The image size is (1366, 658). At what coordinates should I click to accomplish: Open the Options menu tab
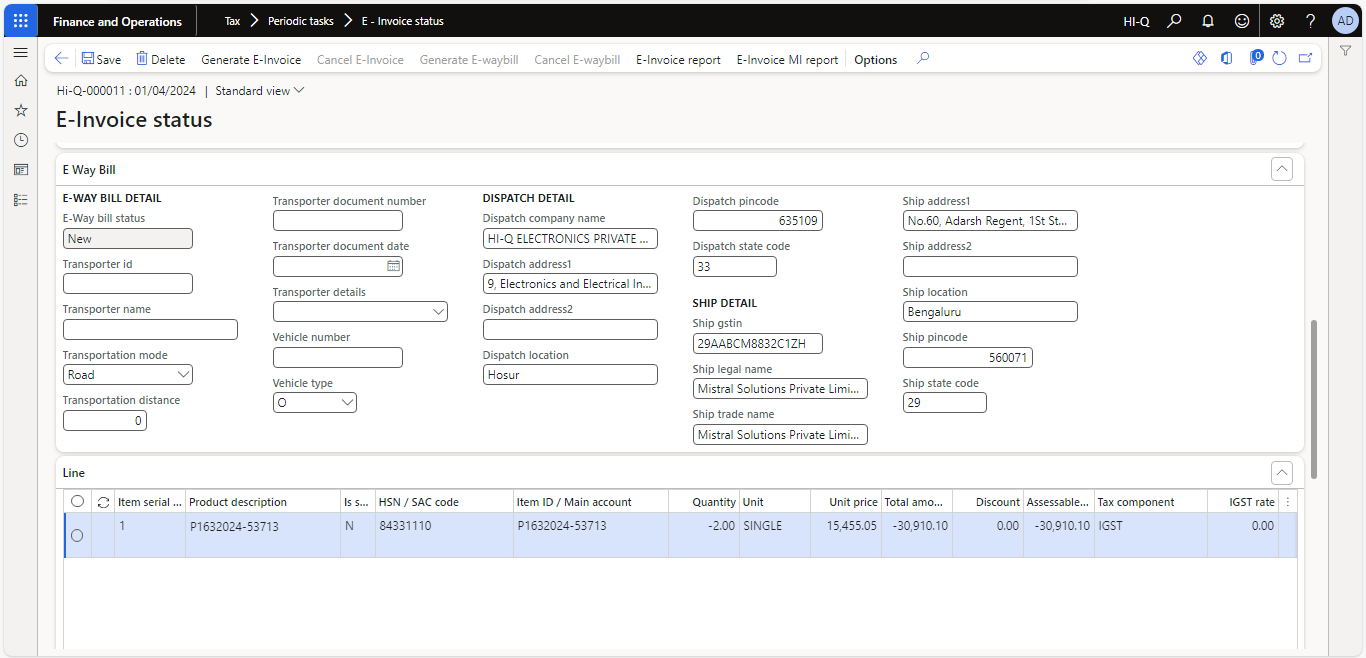[x=875, y=60]
